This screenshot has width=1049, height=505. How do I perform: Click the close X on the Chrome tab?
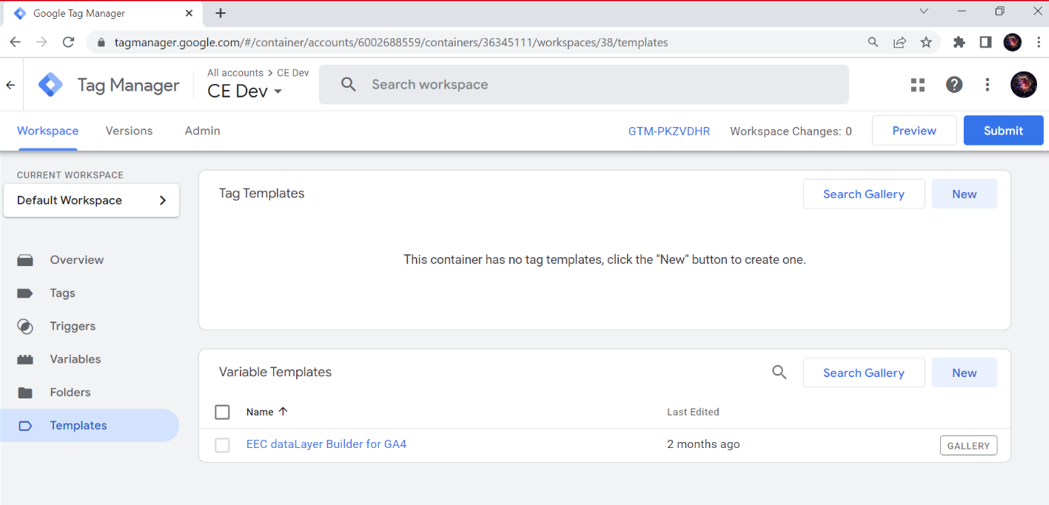coord(191,13)
